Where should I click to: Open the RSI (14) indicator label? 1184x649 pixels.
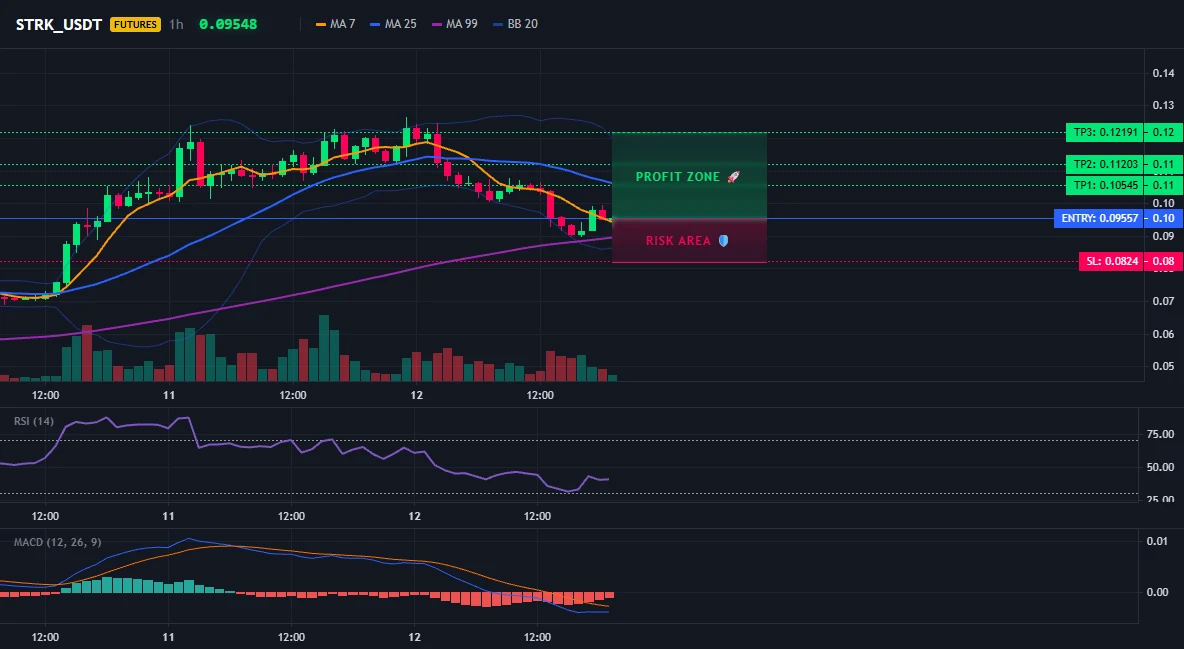[34, 421]
